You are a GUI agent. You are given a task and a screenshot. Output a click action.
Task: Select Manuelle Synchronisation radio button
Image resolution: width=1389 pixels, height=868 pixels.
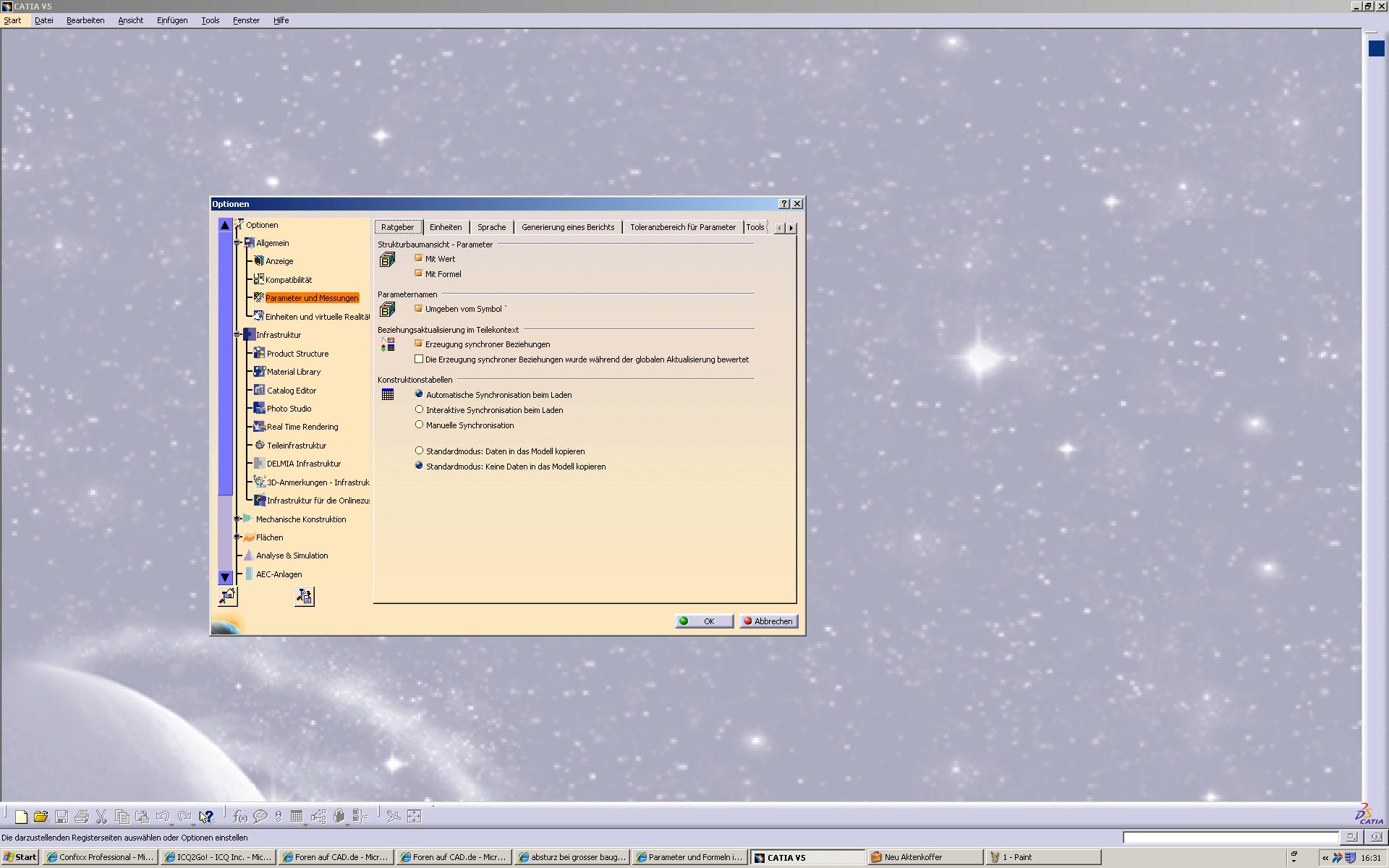[x=419, y=425]
